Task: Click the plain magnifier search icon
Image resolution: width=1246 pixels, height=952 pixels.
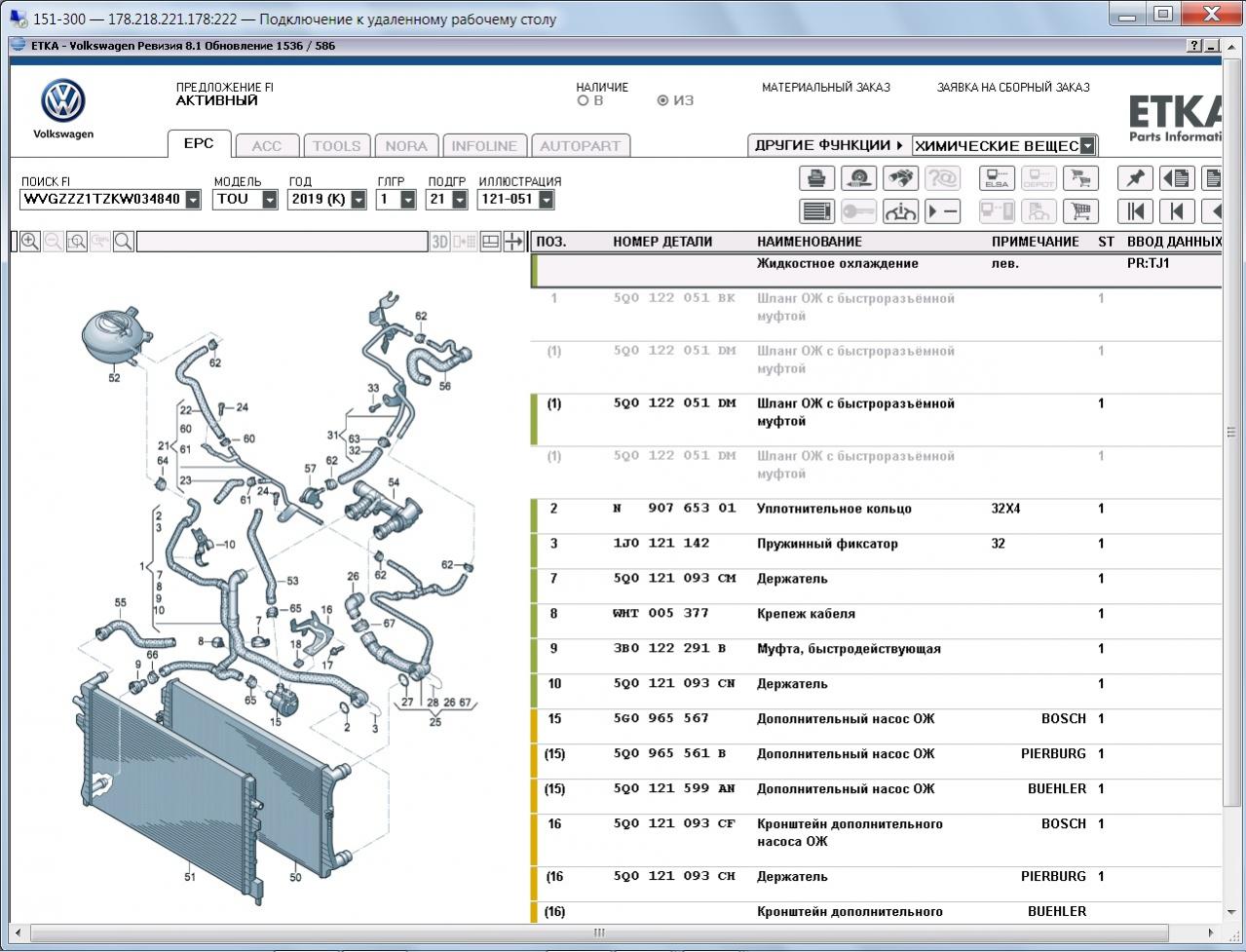Action: coord(124,242)
